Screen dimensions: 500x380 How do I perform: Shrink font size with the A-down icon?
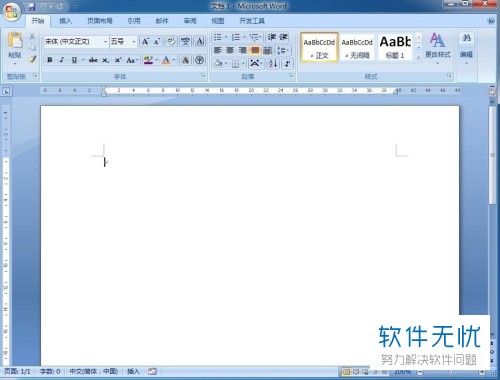(x=157, y=41)
